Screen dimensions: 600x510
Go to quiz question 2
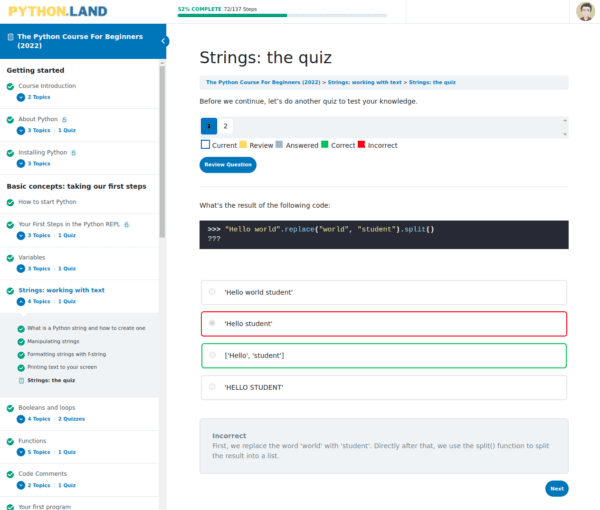(225, 126)
